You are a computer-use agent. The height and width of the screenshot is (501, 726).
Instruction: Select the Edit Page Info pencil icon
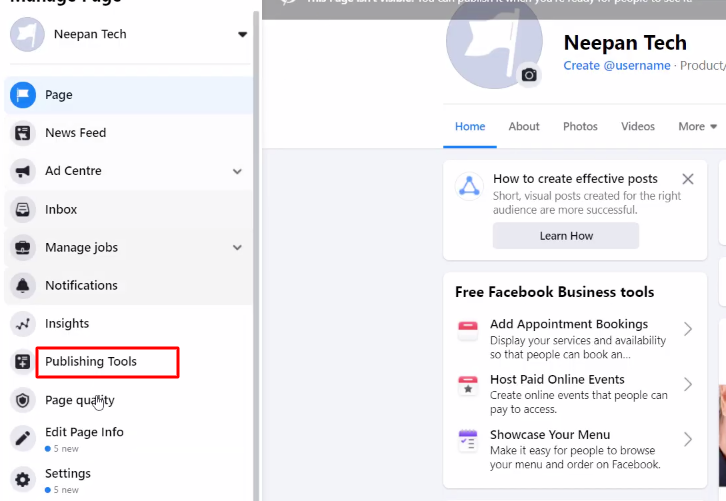23,438
